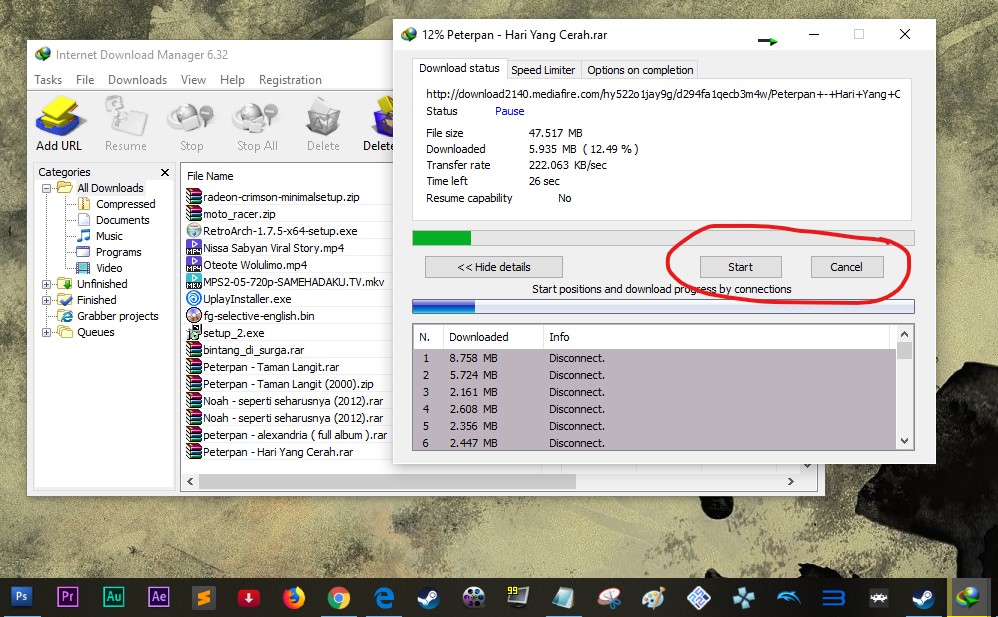Open After Effects from the taskbar

coord(158,597)
